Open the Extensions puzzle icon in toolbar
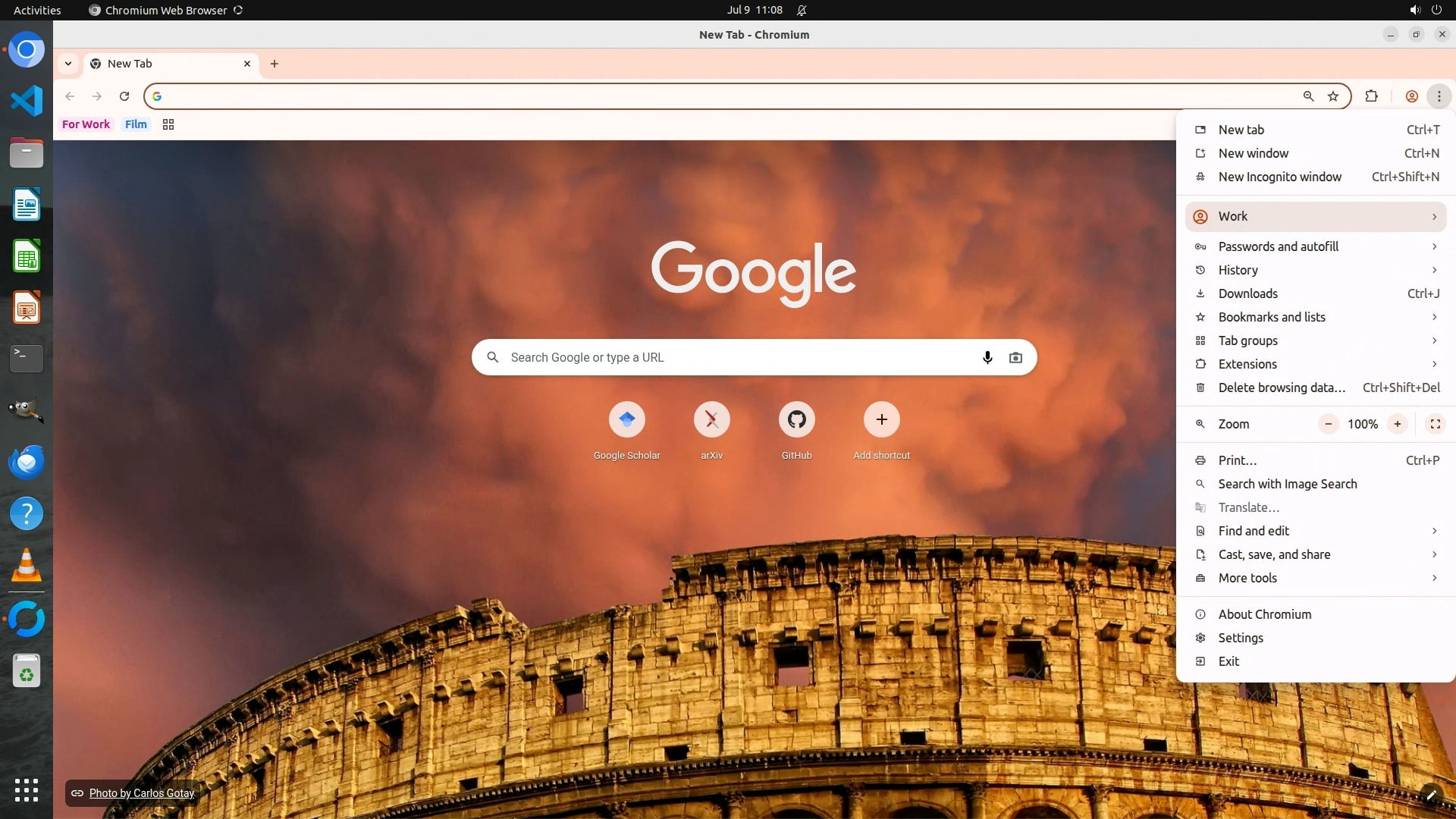Image resolution: width=1456 pixels, height=819 pixels. coord(1371,96)
